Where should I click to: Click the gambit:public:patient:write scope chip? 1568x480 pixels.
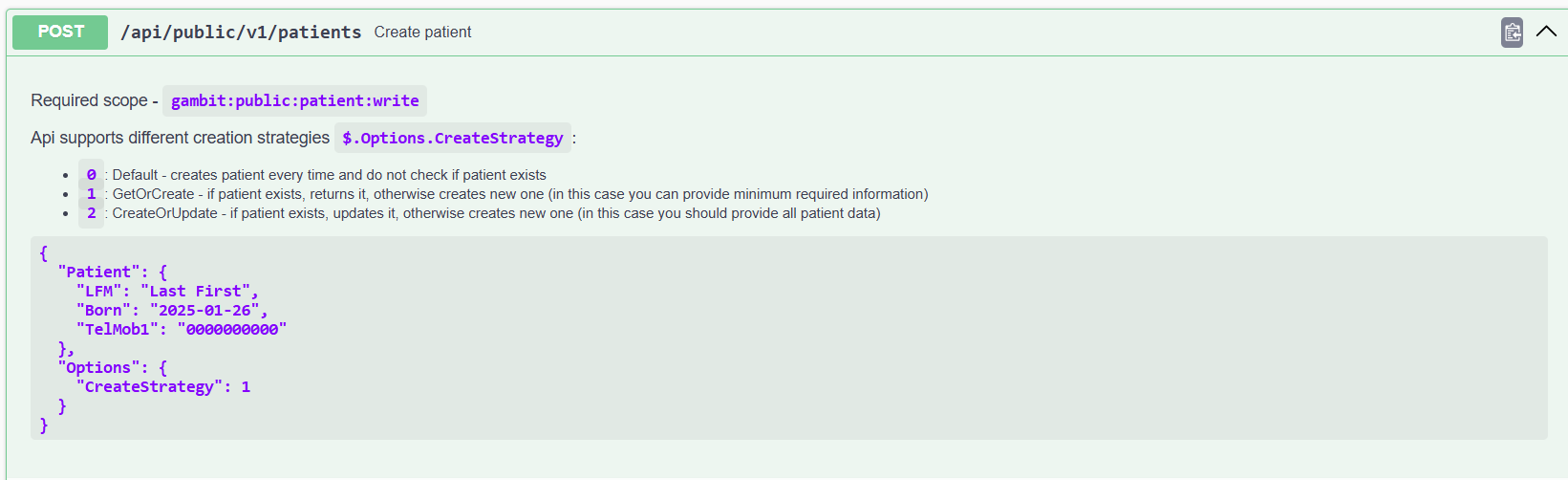294,100
